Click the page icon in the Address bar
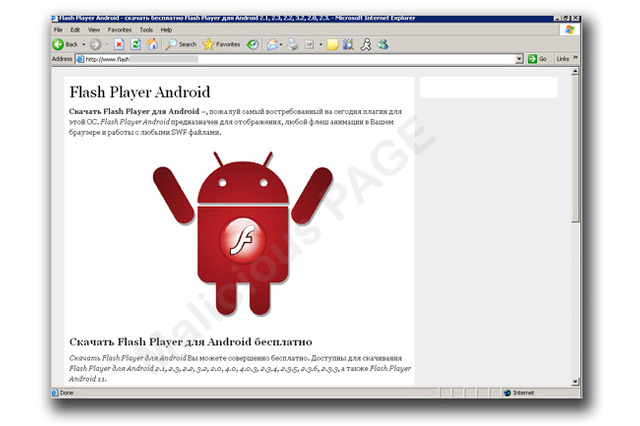 (80, 59)
